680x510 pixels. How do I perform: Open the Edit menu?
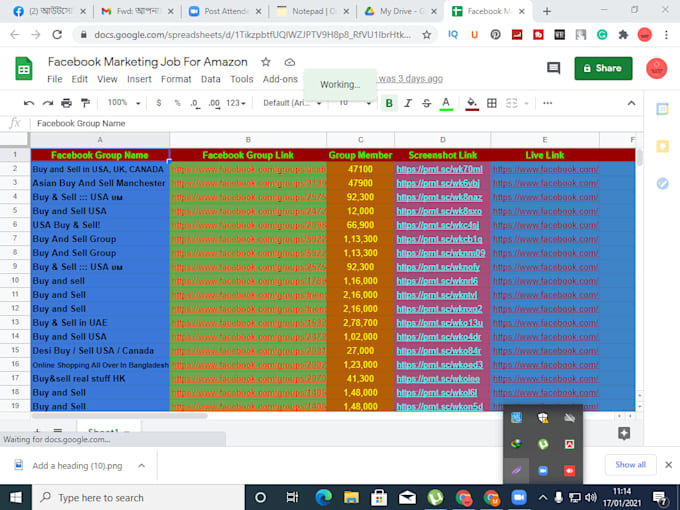click(79, 79)
